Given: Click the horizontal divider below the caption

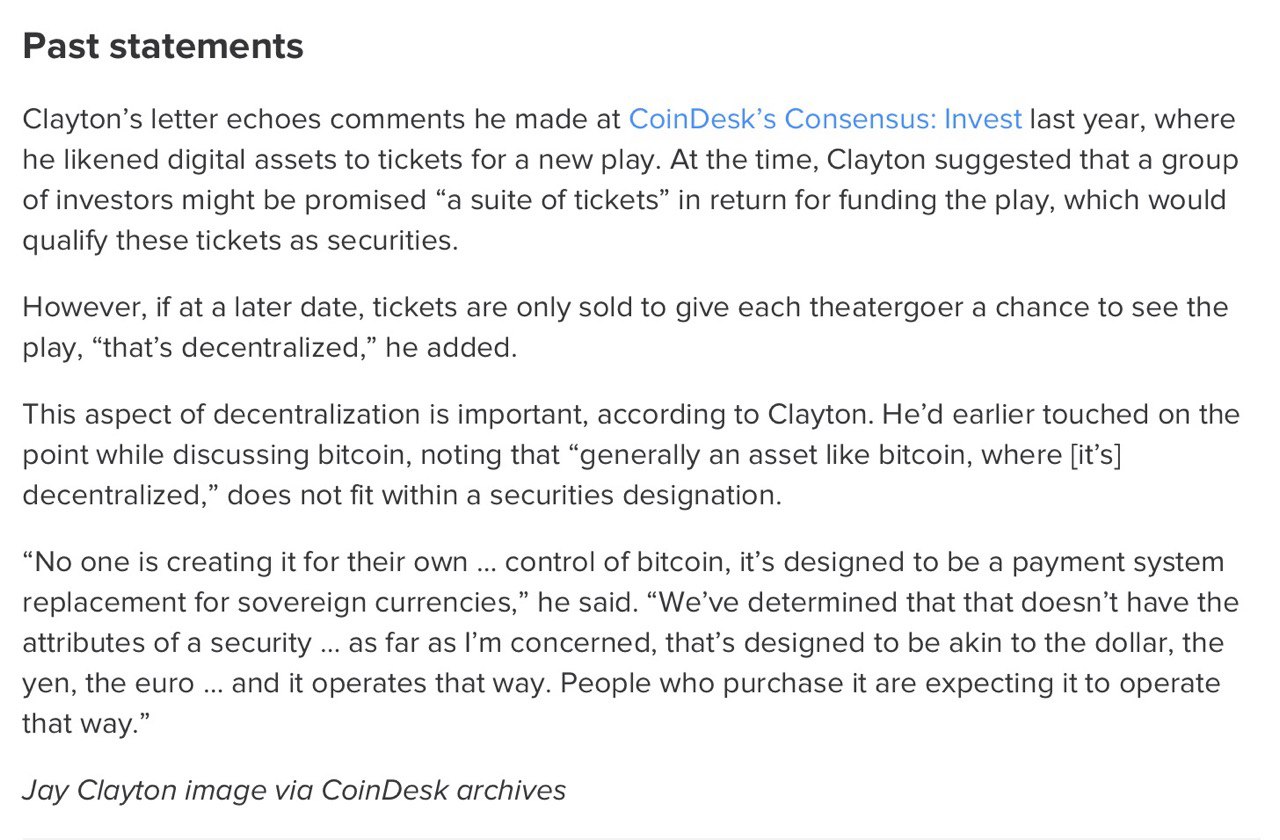Looking at the screenshot, I should pyautogui.click(x=640, y=836).
